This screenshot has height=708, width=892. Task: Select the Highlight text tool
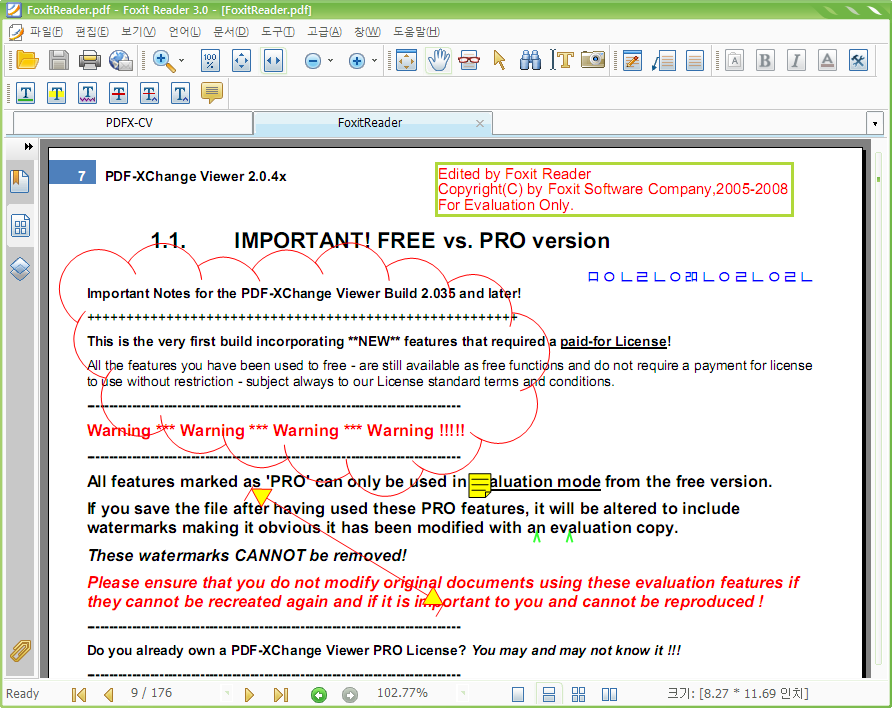(56, 93)
